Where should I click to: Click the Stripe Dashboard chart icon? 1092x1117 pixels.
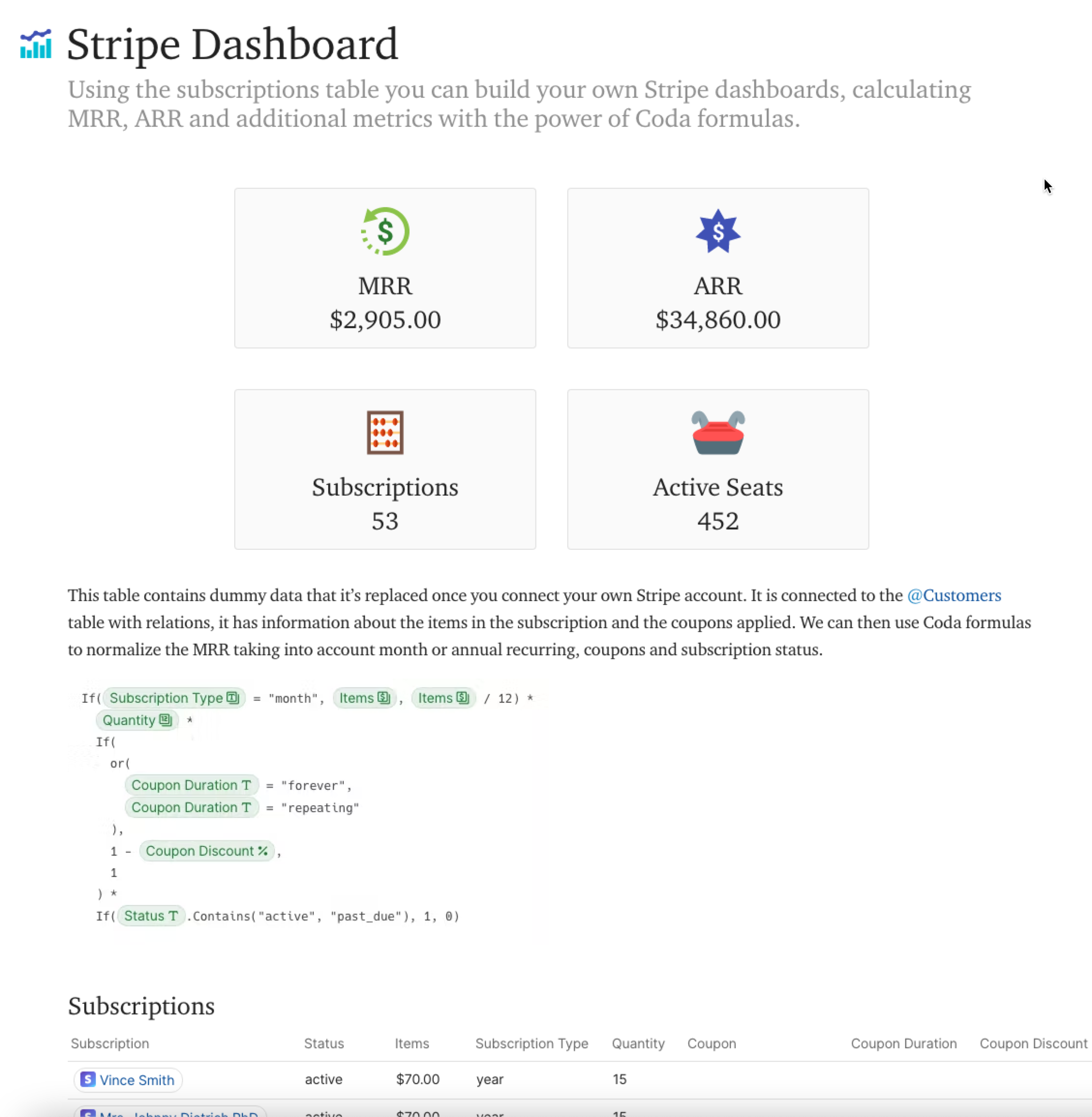coord(35,44)
